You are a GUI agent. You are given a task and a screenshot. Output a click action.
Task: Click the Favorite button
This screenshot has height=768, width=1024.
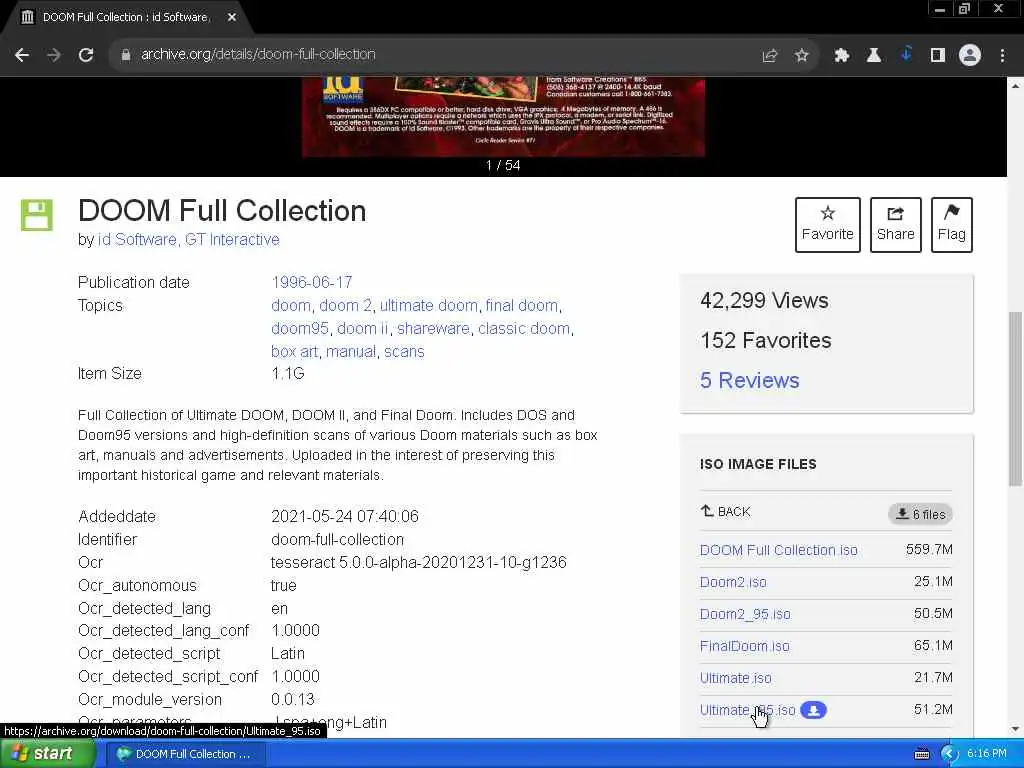(x=827, y=225)
